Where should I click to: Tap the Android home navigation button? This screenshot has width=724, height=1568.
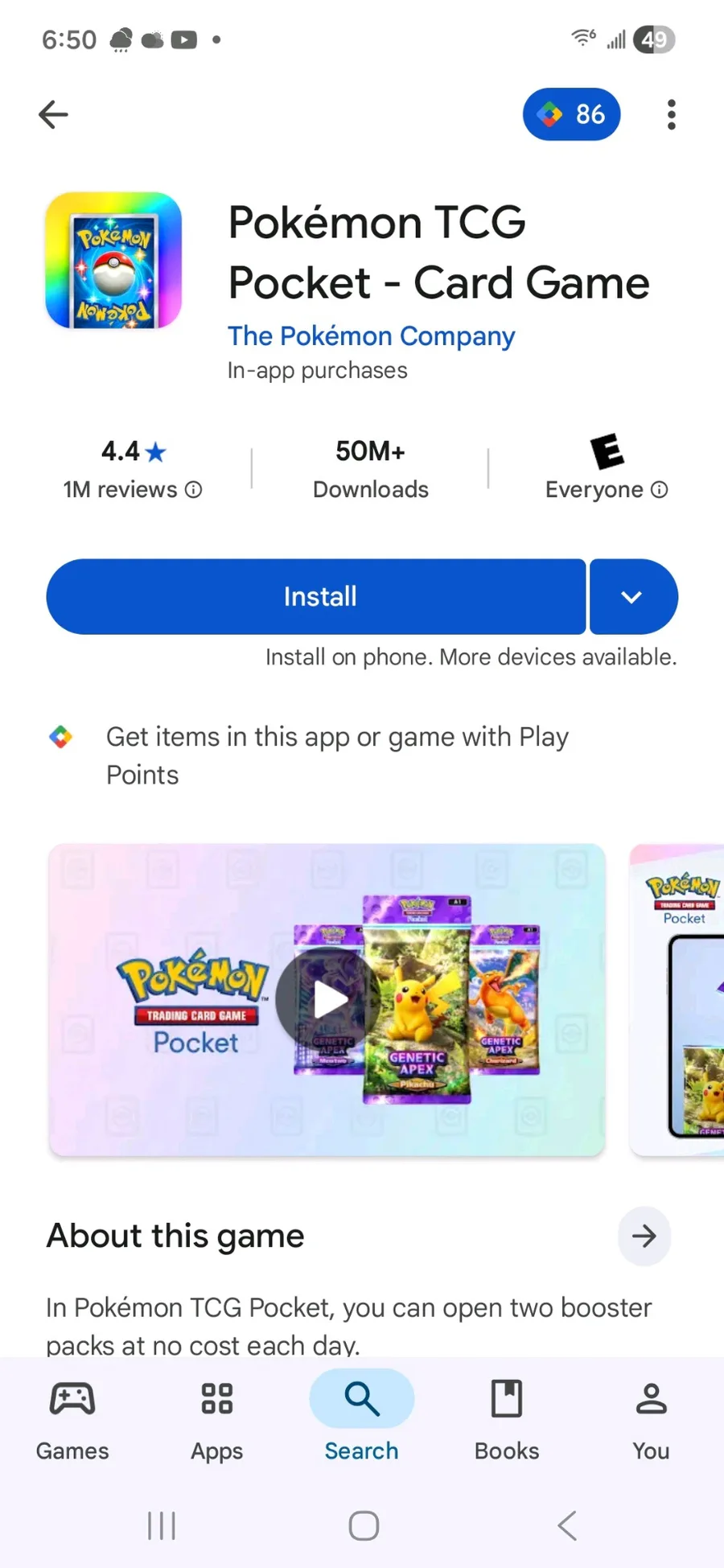coord(364,1525)
